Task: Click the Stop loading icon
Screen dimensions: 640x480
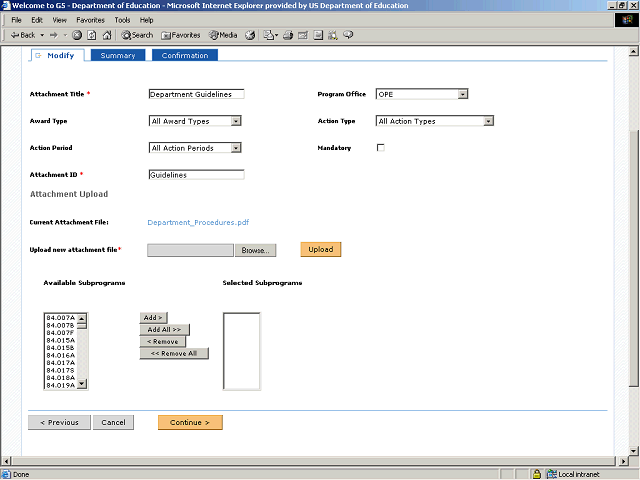Action: coord(77,35)
